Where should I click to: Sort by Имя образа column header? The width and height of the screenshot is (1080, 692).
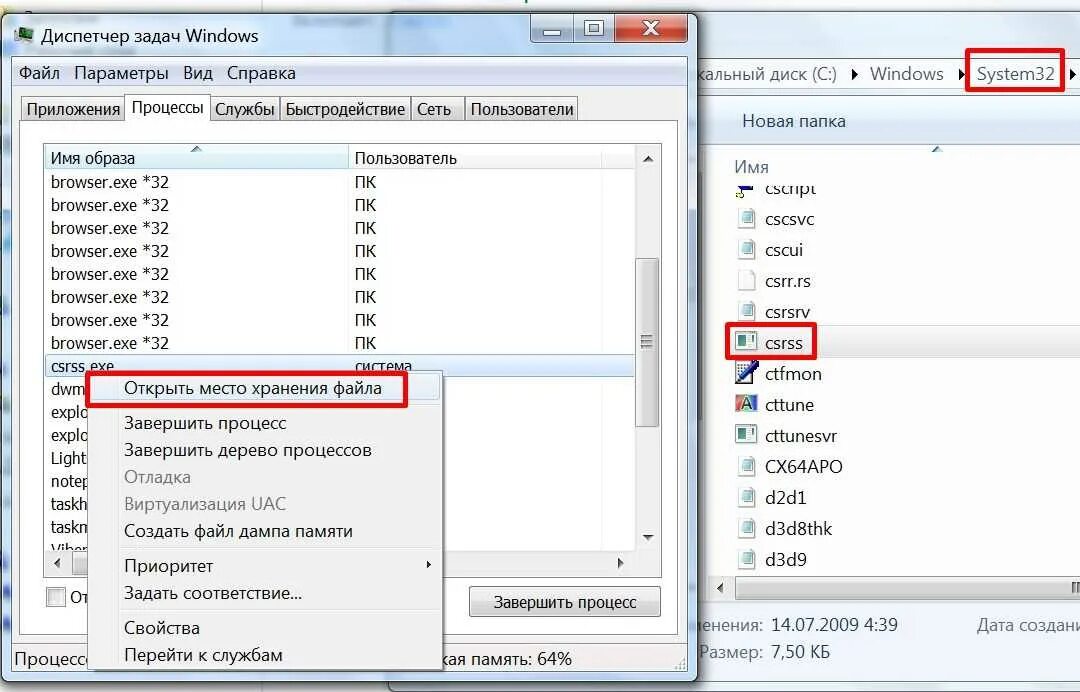click(x=196, y=158)
